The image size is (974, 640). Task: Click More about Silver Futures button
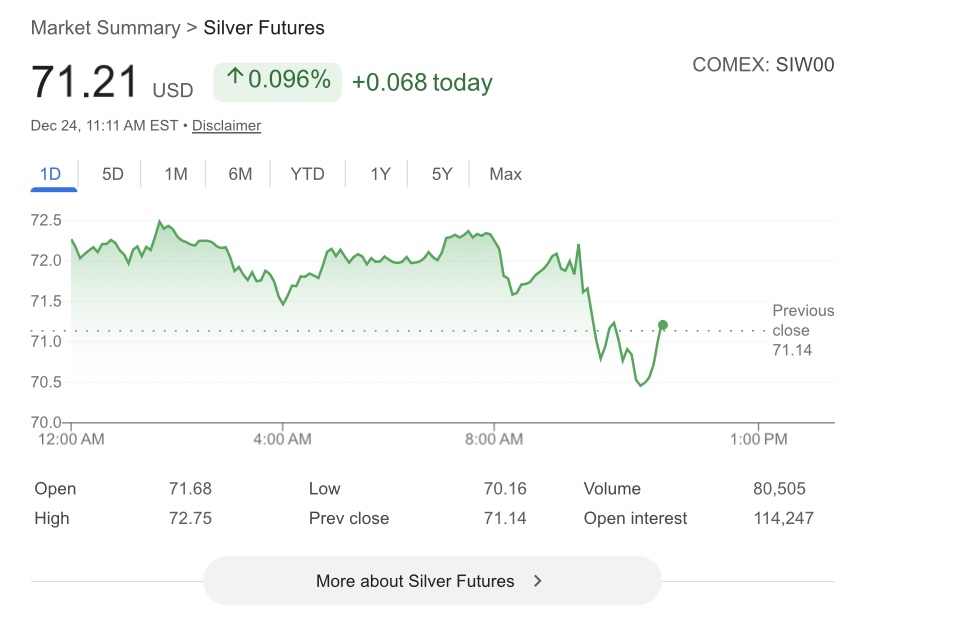432,581
